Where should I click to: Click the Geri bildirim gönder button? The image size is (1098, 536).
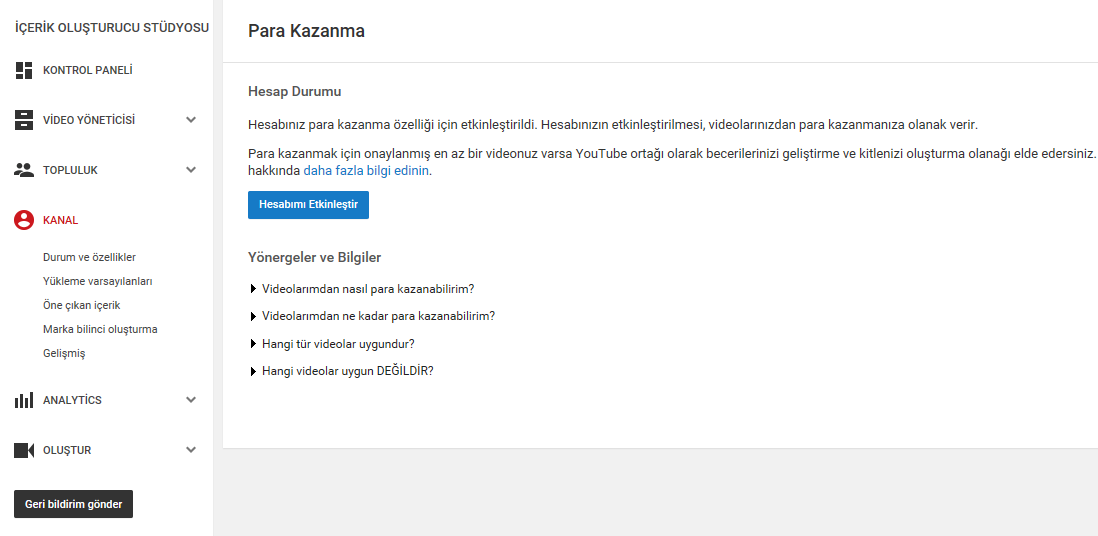point(74,504)
